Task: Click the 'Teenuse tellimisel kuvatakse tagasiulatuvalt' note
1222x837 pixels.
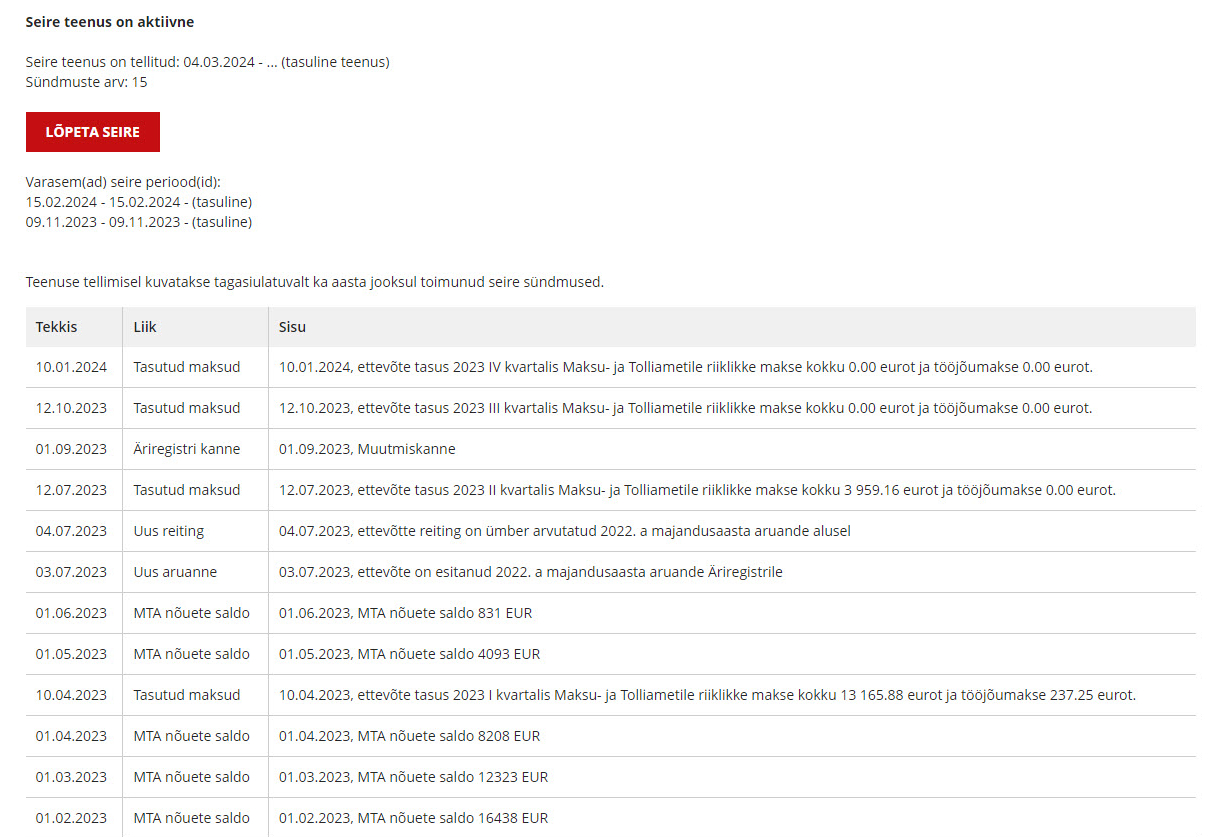Action: (315, 282)
